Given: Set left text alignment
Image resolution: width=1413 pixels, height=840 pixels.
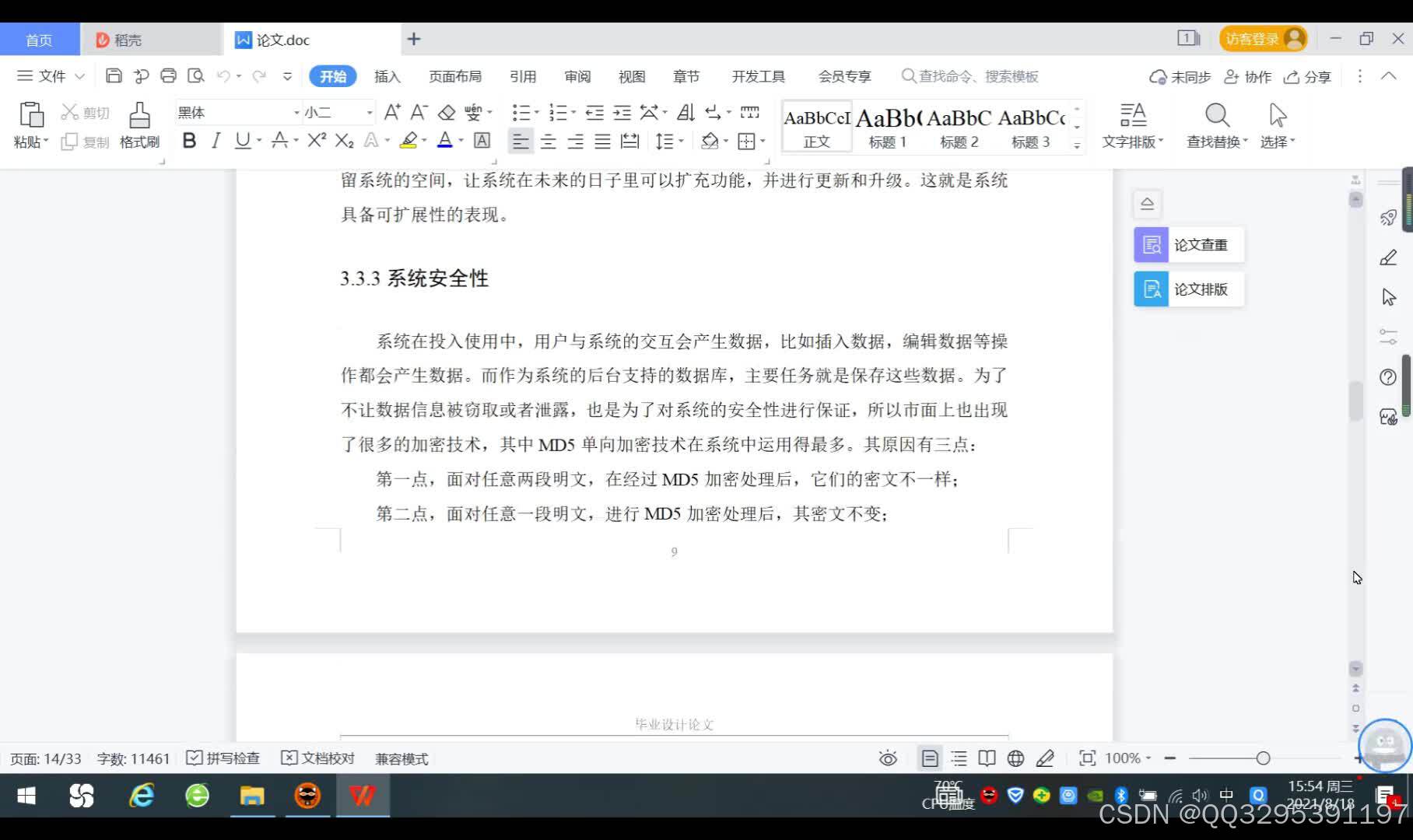Looking at the screenshot, I should pos(521,142).
